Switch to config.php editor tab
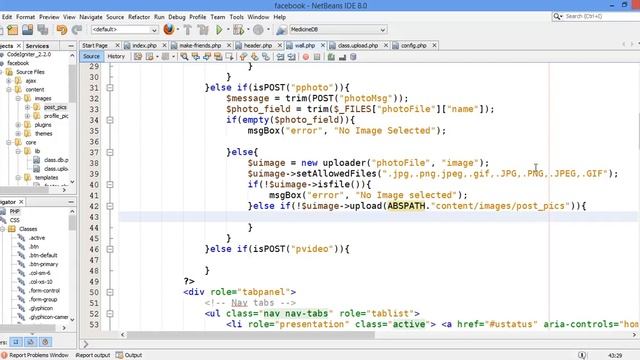Image resolution: width=640 pixels, height=360 pixels. pos(413,45)
